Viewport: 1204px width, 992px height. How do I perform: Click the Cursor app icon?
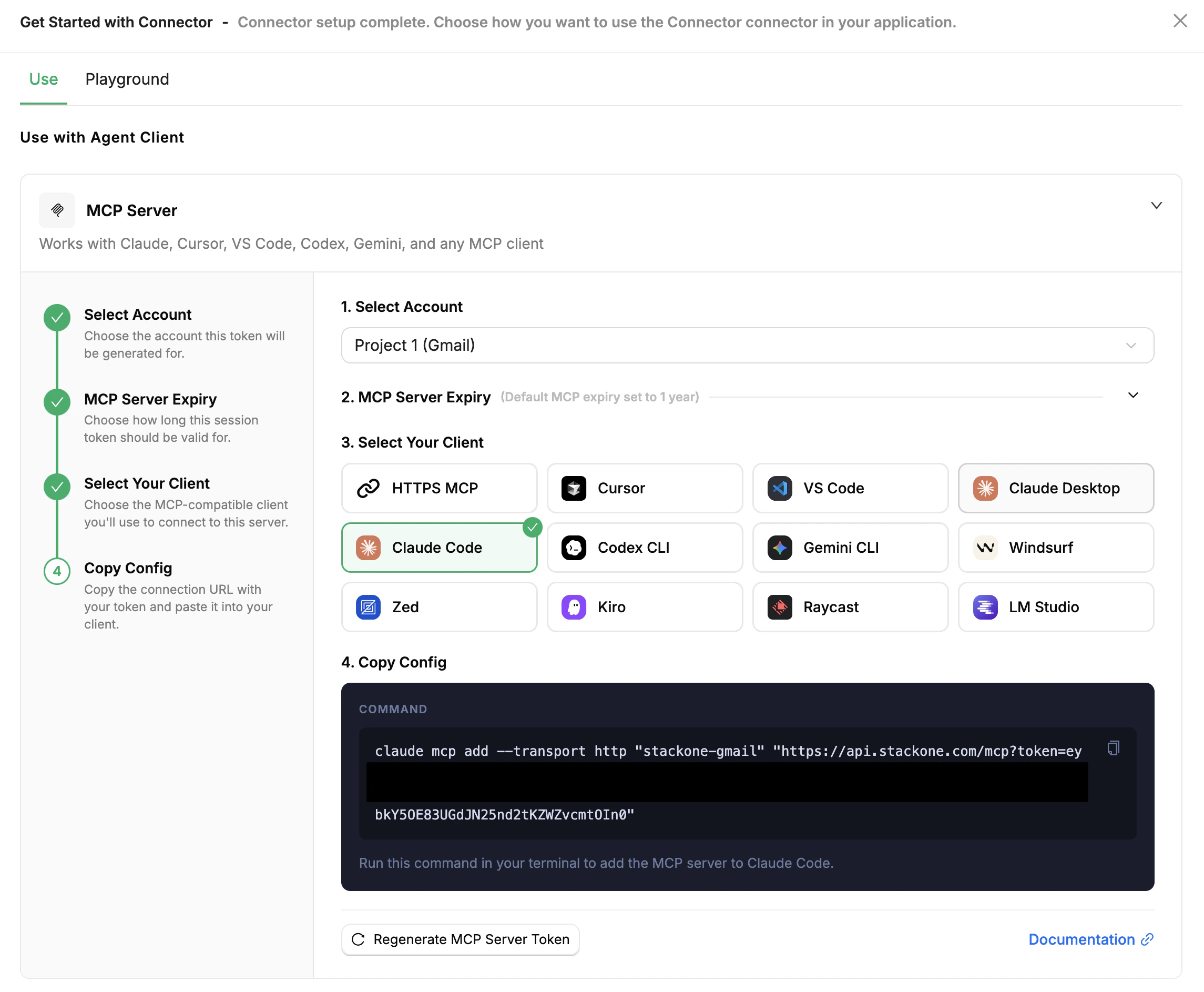(574, 488)
